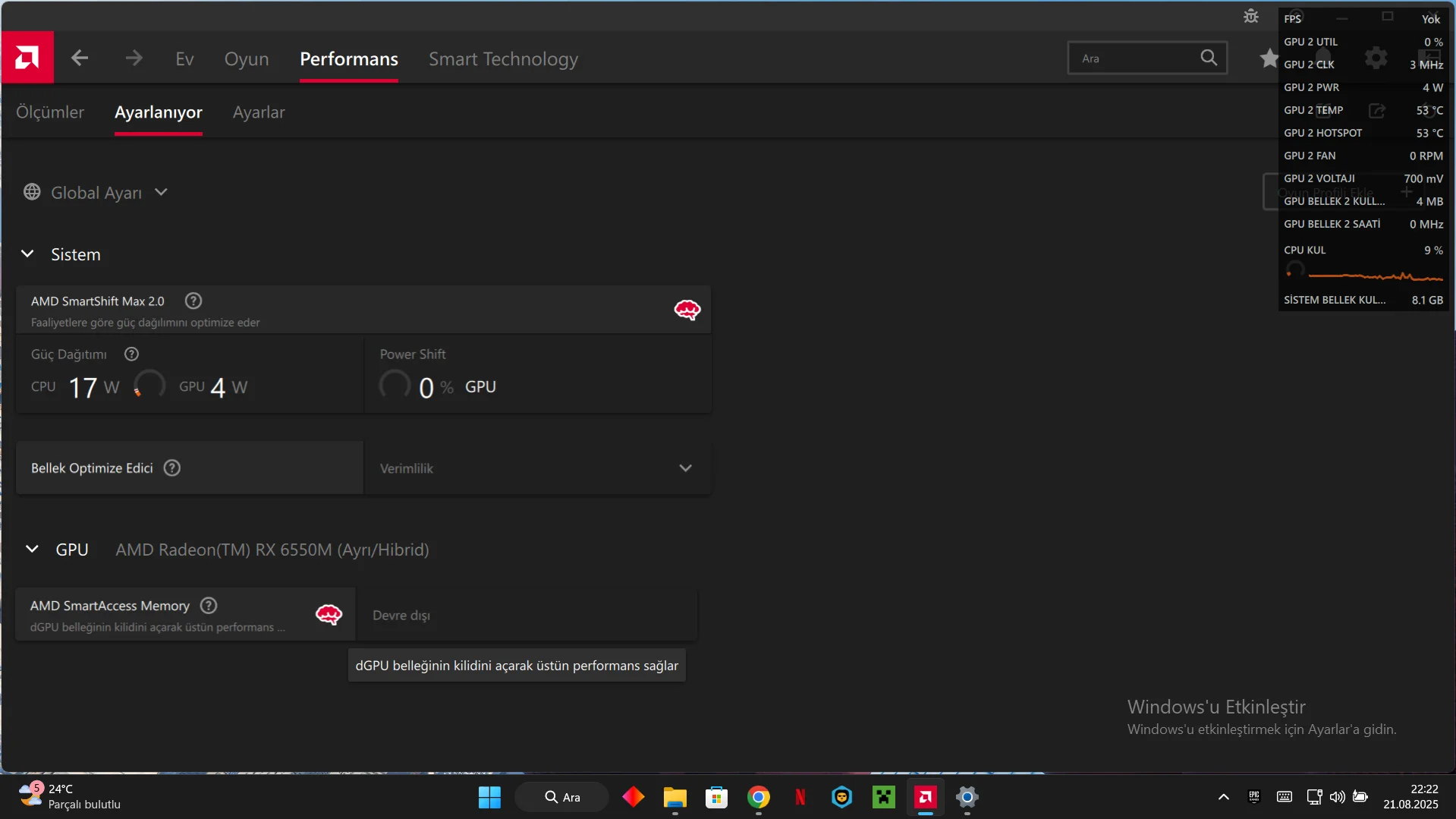This screenshot has height=819, width=1456.
Task: Click the GPU BELLEK 2 SAATİ overlay row
Action: point(1363,224)
